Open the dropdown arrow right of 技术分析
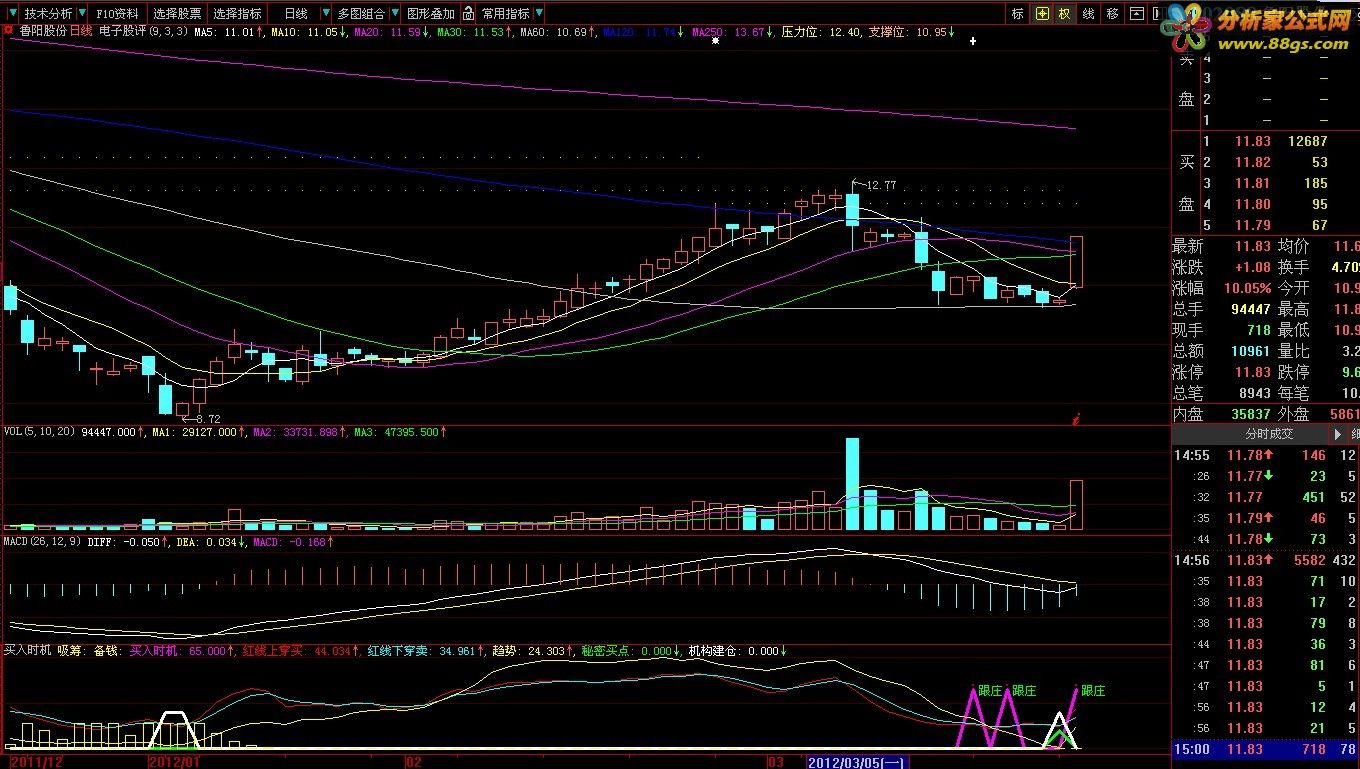Screen dimensions: 1360x769 tap(82, 14)
